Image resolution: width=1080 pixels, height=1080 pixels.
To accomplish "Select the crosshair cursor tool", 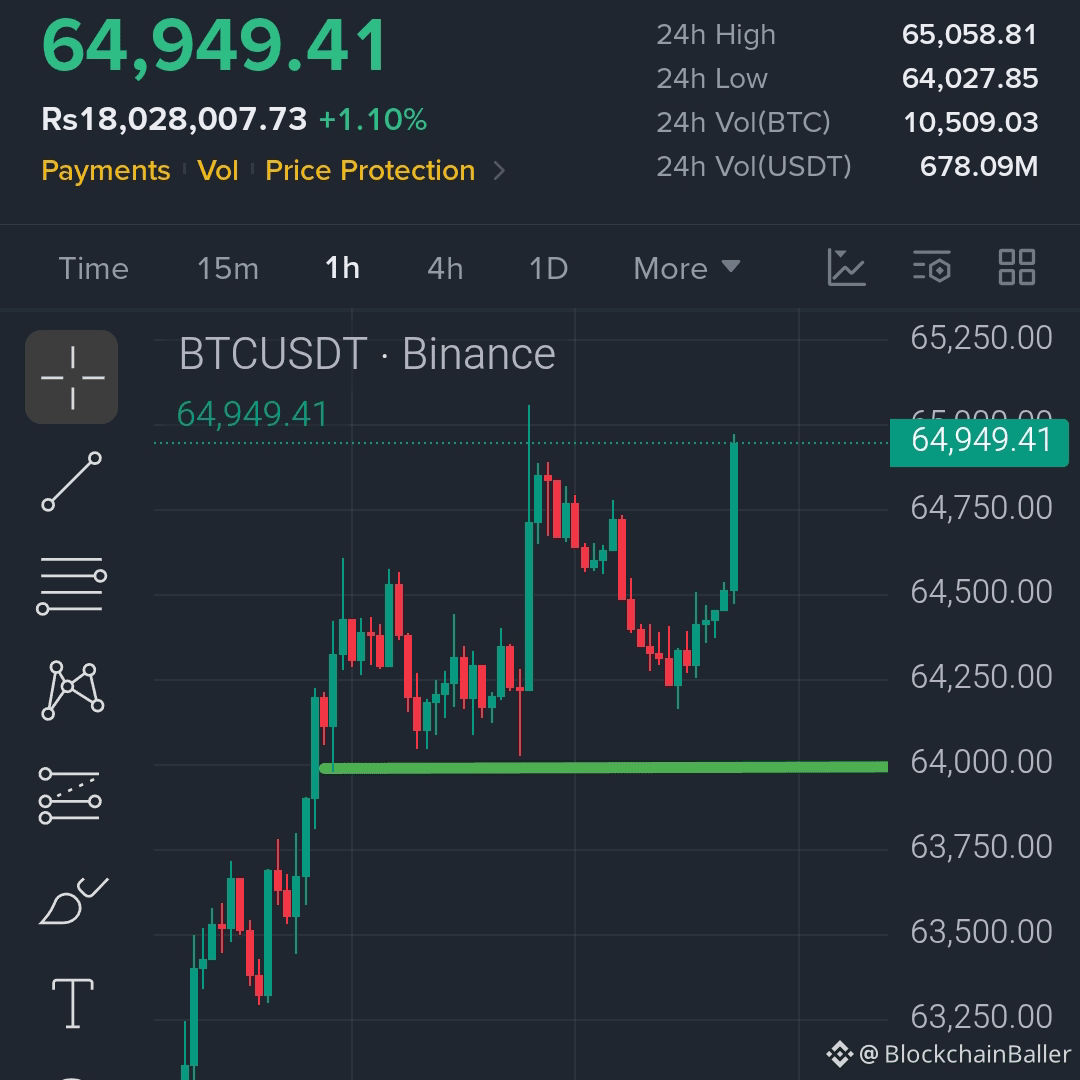I will [x=72, y=377].
